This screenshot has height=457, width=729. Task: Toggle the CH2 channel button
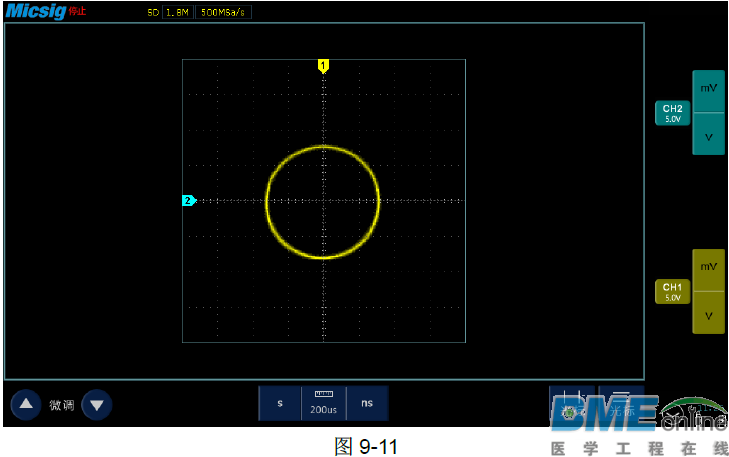click(672, 113)
